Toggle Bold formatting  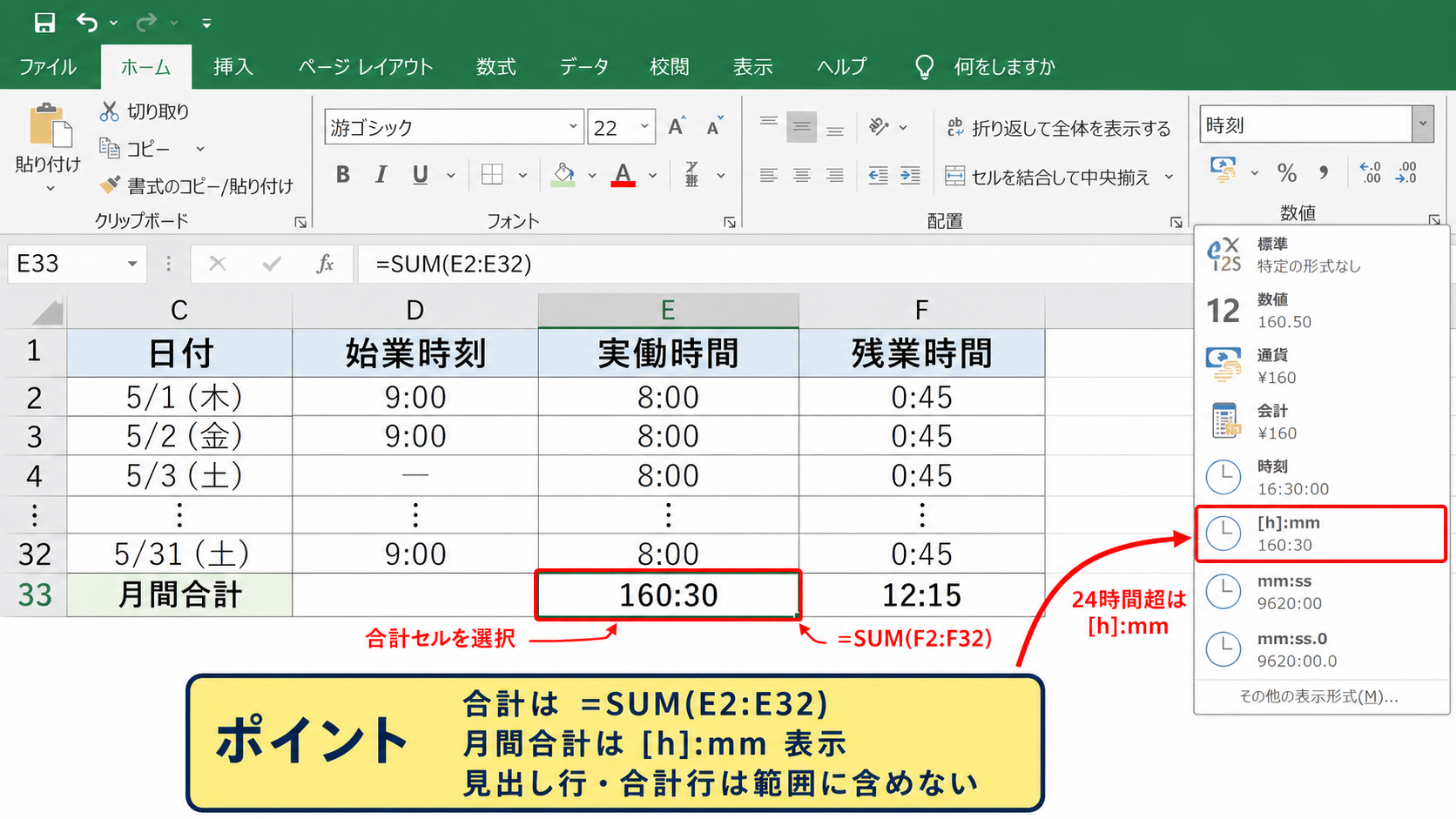[x=343, y=175]
